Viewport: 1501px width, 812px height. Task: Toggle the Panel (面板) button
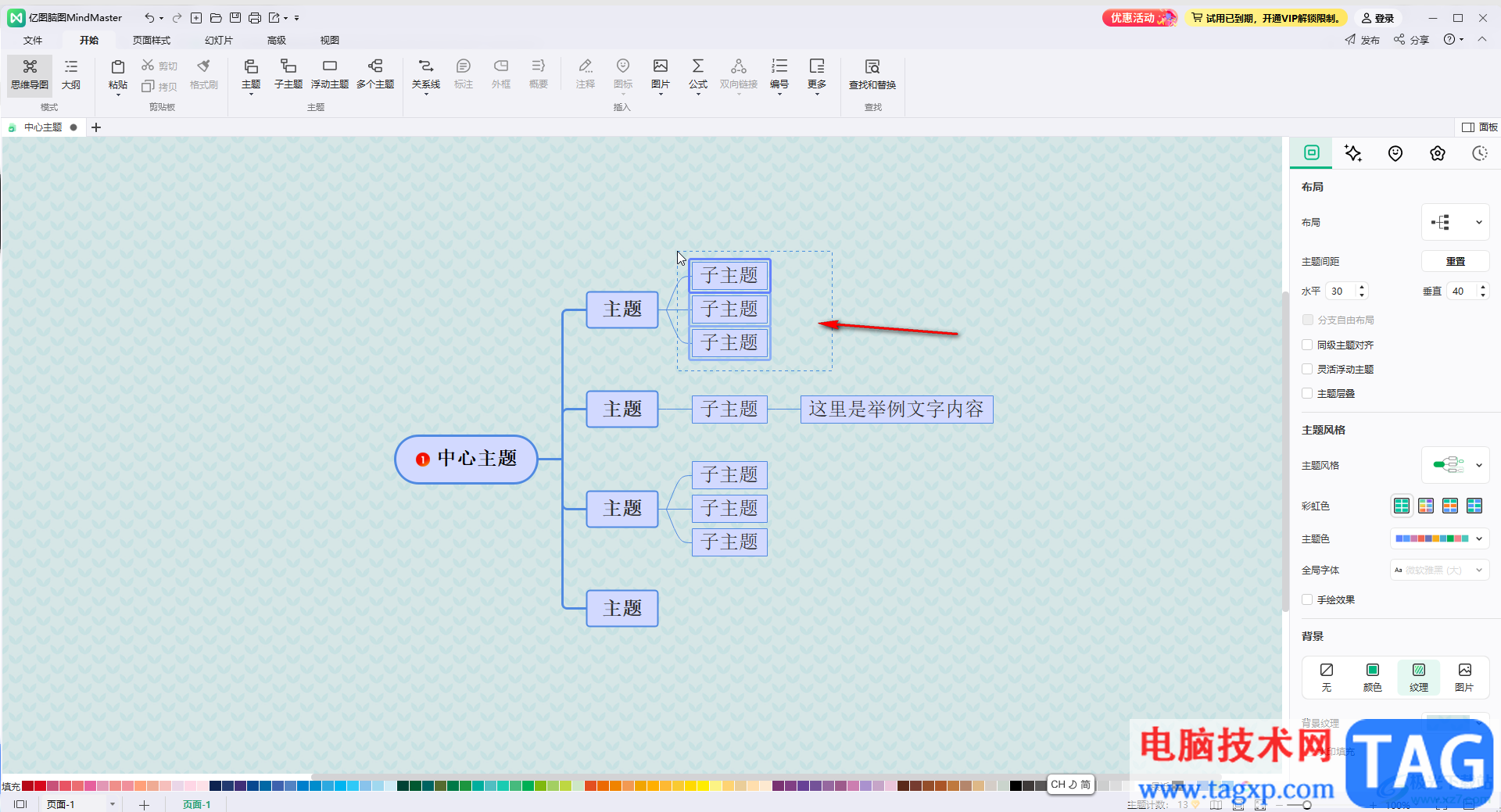coord(1480,127)
